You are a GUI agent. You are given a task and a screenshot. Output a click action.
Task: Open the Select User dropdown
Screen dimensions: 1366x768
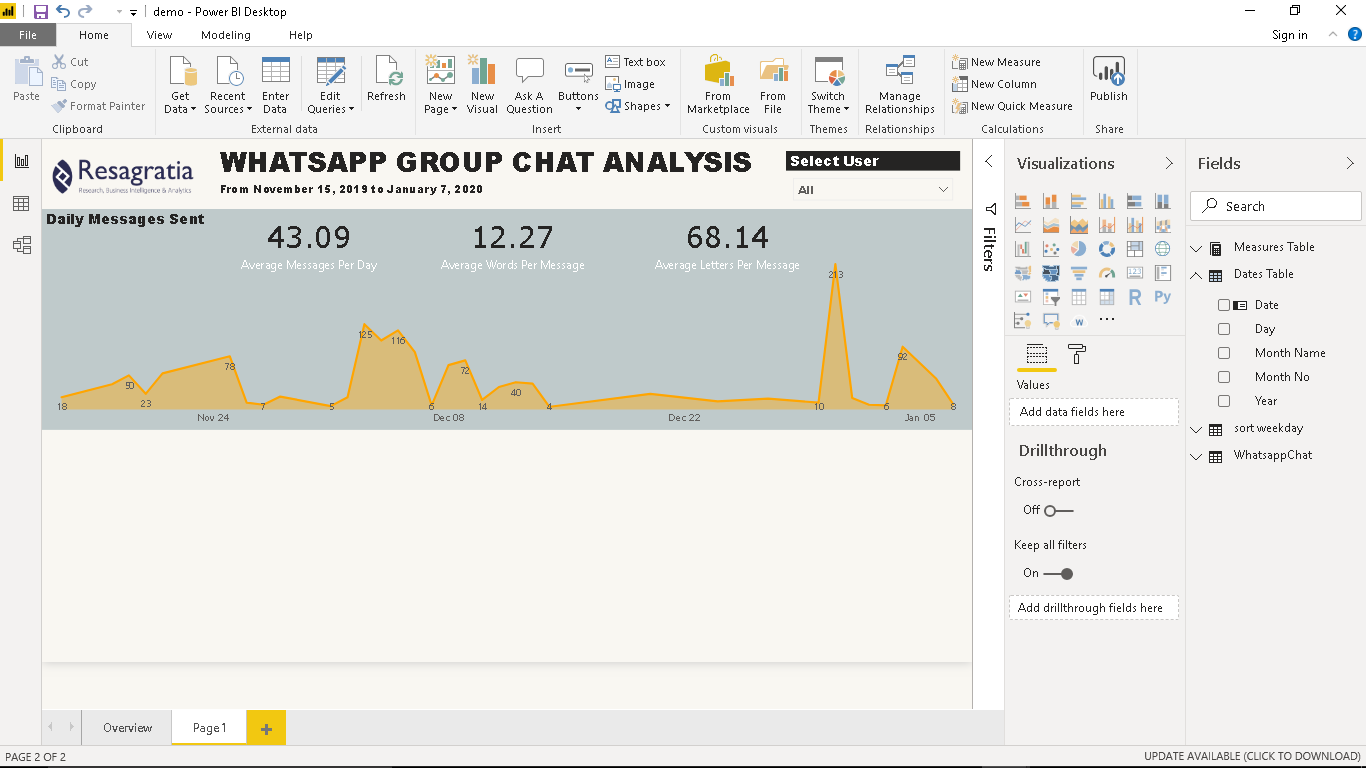click(872, 190)
